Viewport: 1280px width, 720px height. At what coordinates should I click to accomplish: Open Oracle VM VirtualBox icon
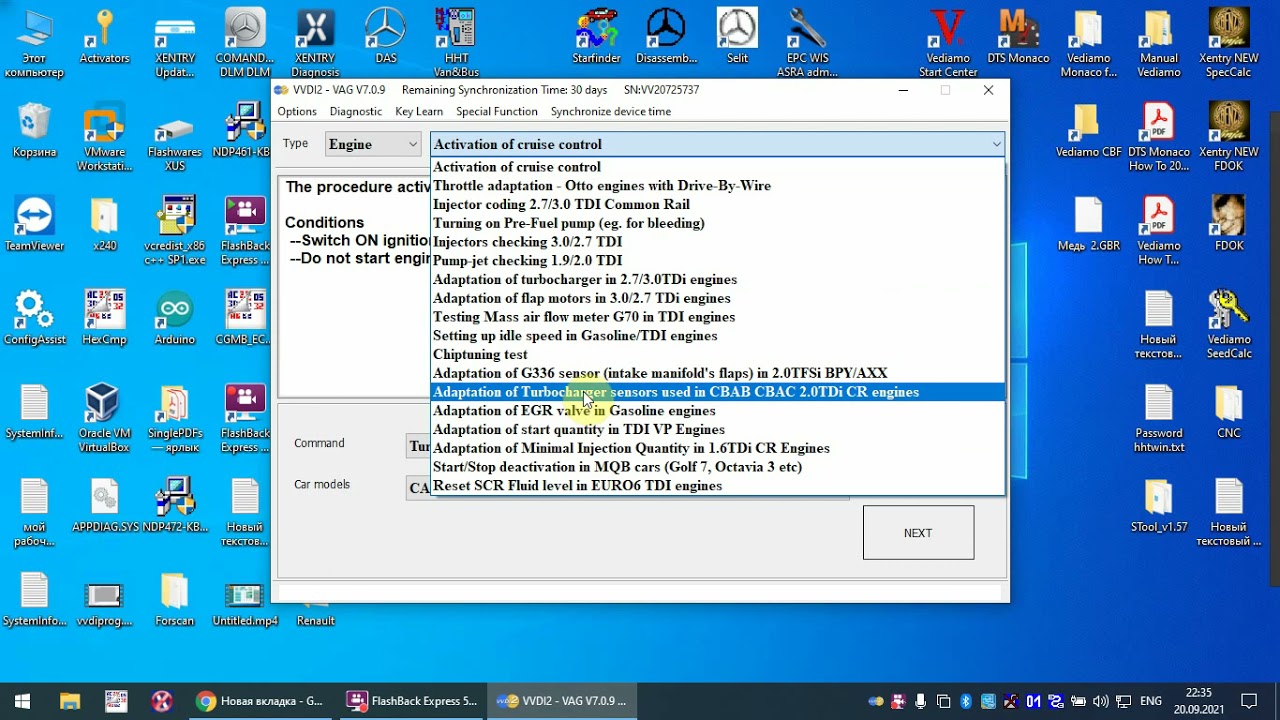pos(104,418)
